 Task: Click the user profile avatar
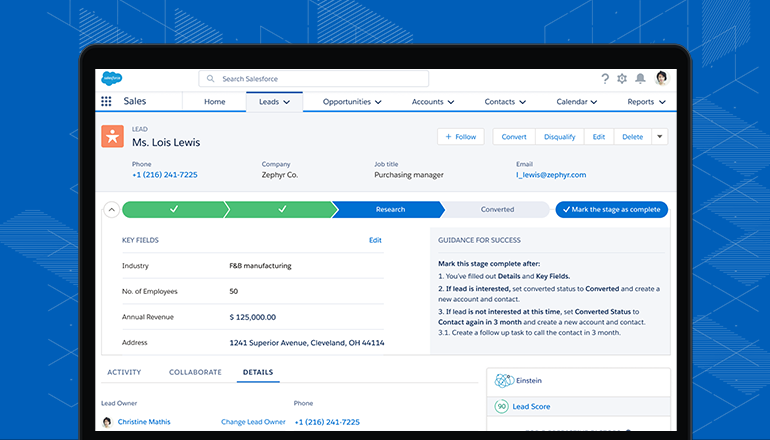[x=660, y=78]
